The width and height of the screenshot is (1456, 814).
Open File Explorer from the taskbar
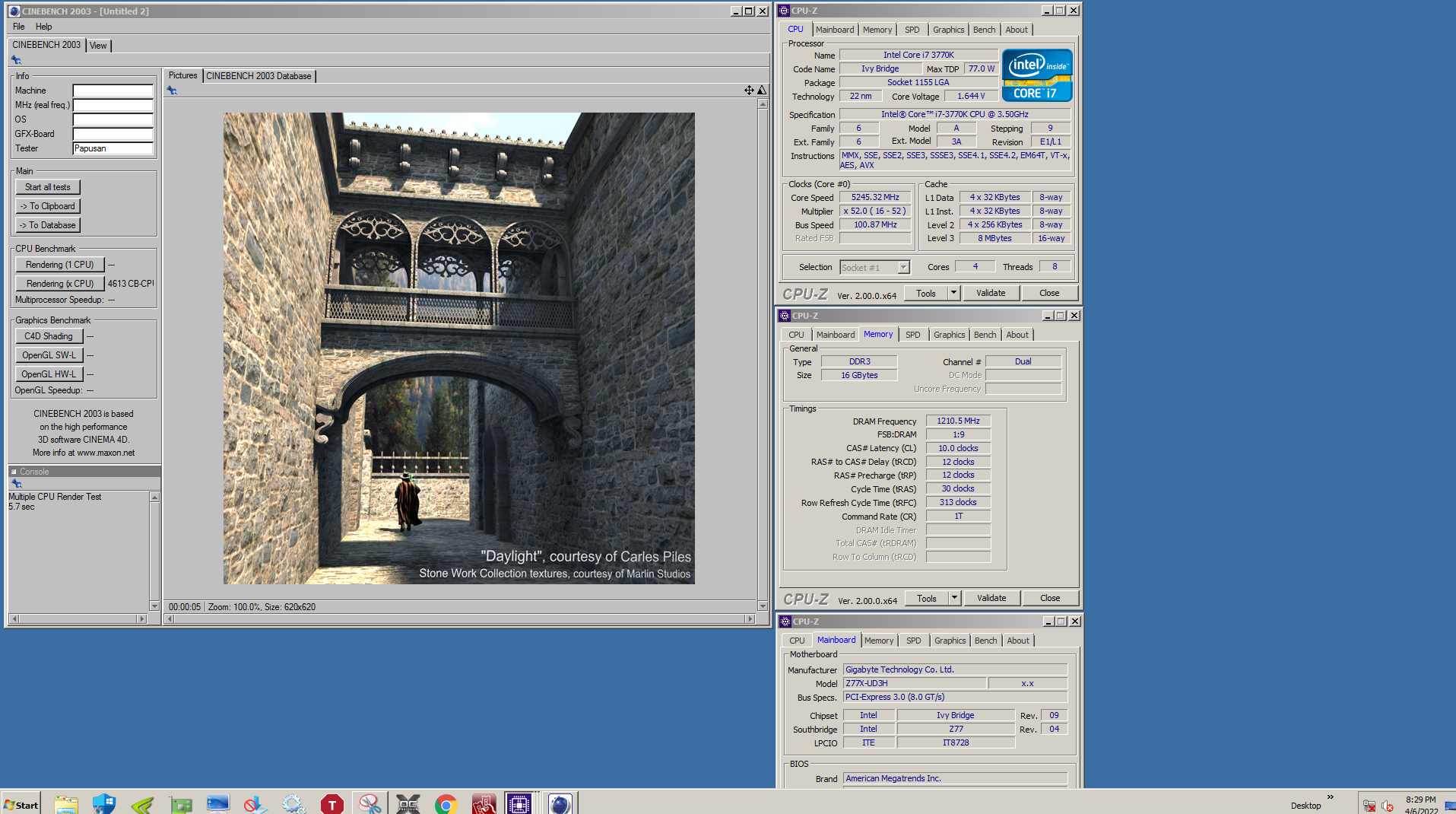[x=66, y=804]
